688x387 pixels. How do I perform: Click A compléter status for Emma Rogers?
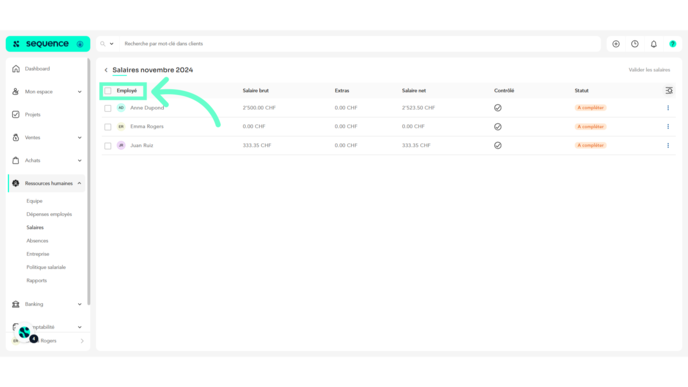pyautogui.click(x=591, y=127)
